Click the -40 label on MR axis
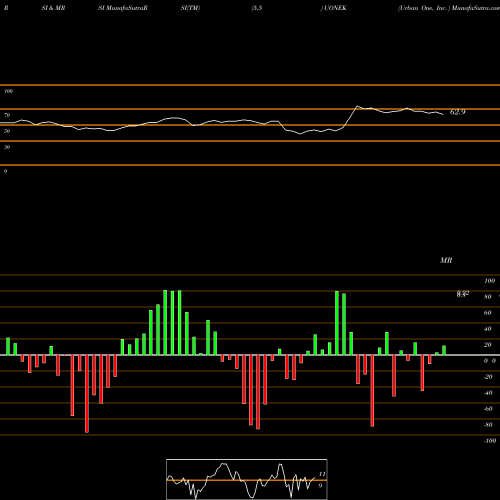 488,393
